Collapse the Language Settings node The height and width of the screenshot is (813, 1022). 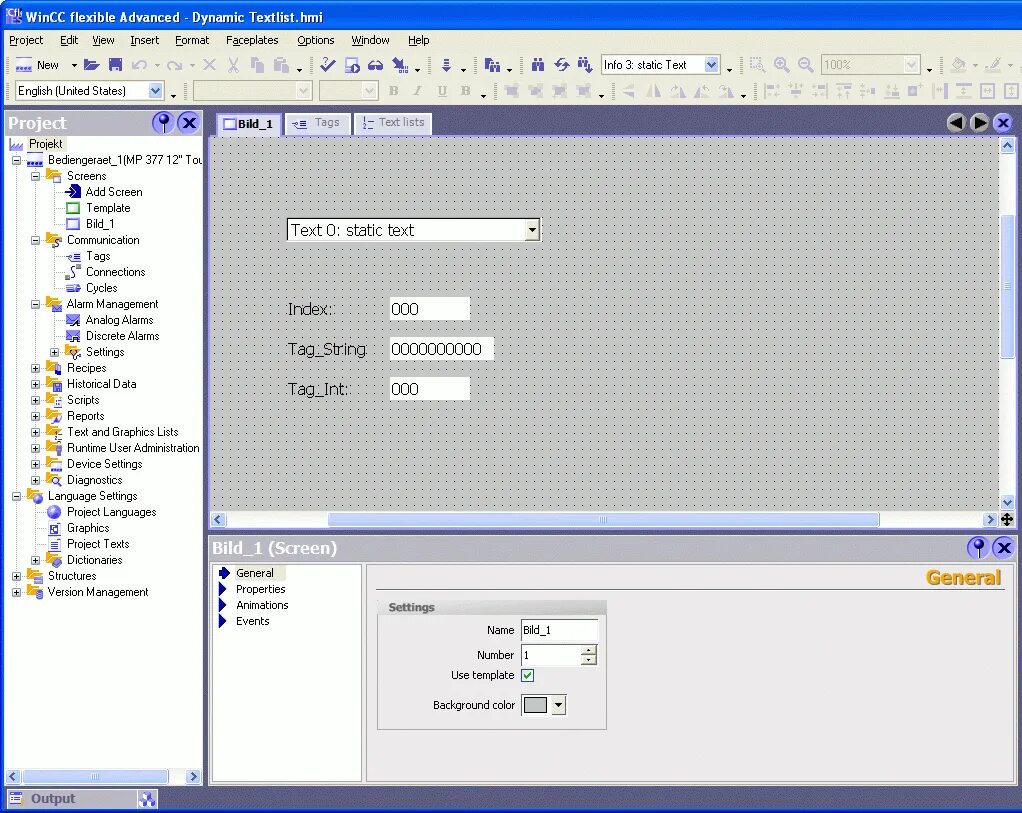(x=17, y=496)
